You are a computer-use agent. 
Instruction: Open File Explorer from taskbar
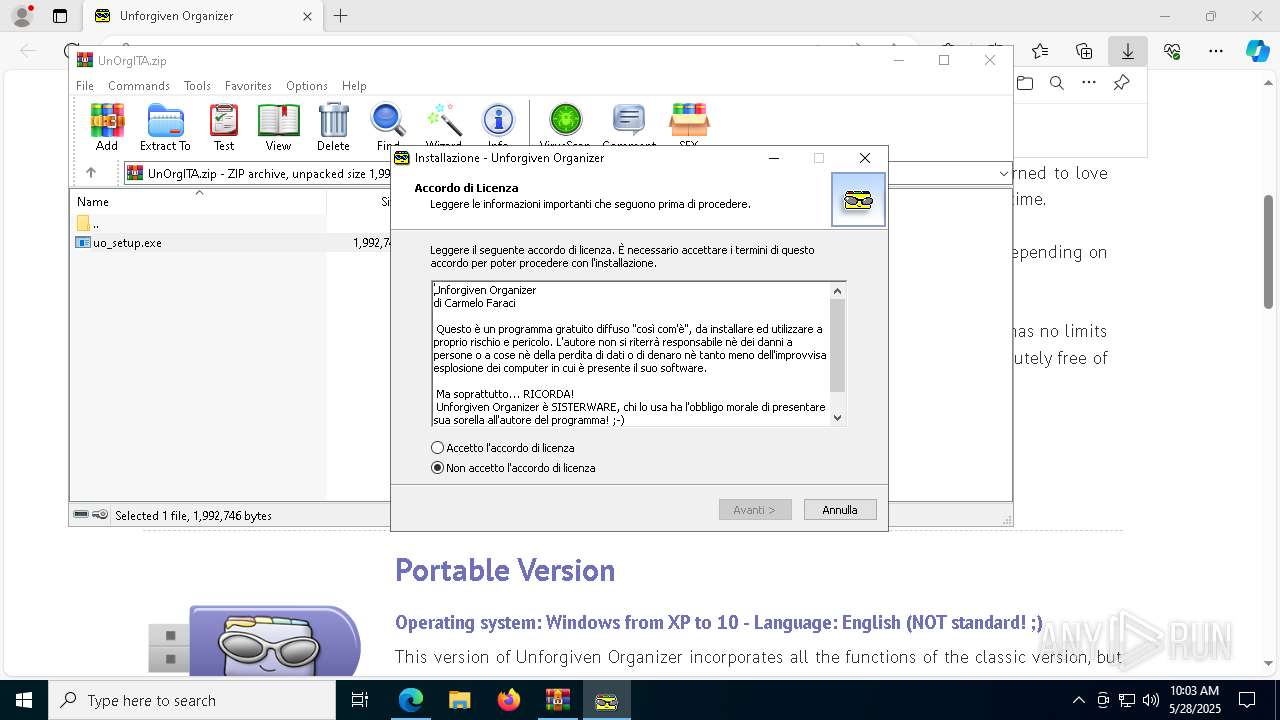pyautogui.click(x=459, y=700)
